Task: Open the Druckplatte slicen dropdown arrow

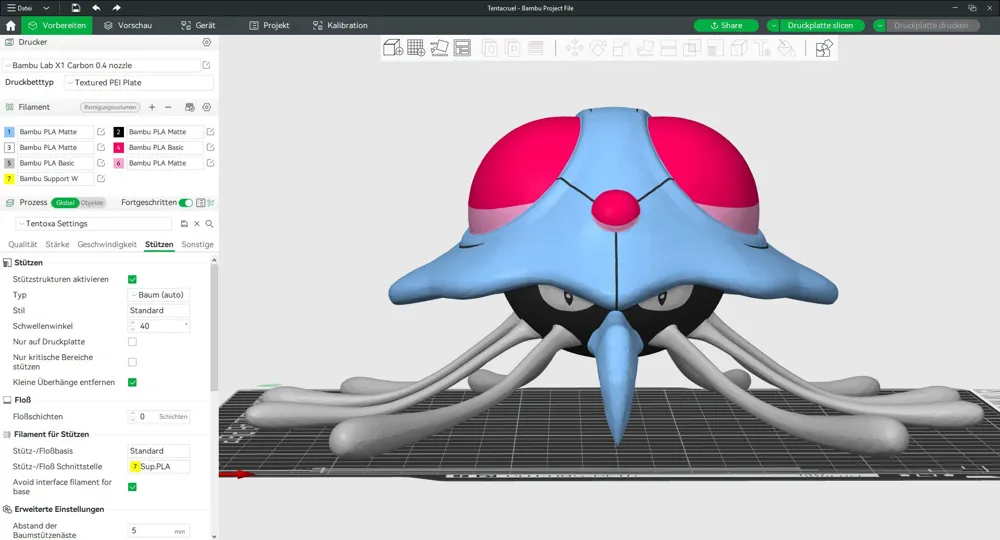Action: [773, 26]
